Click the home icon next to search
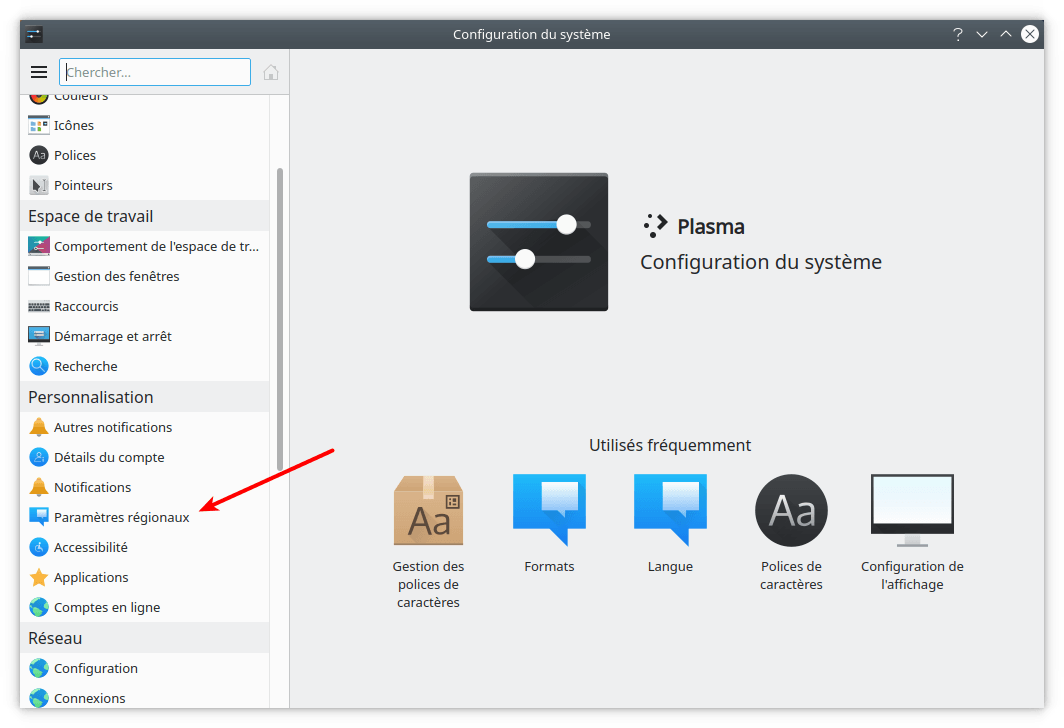 point(271,72)
